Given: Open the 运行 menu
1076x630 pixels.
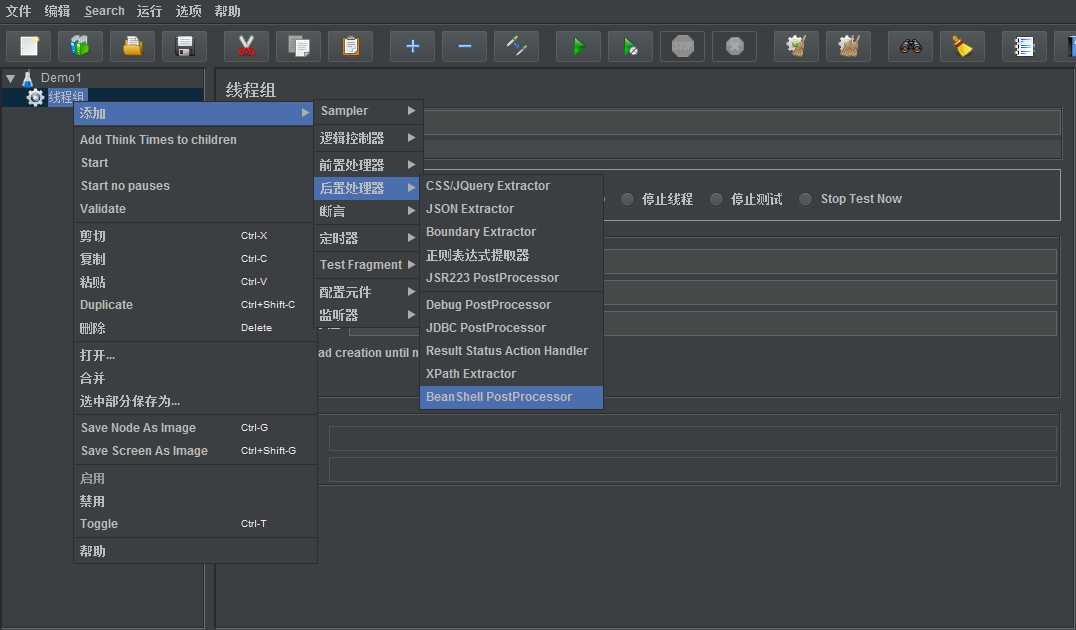Looking at the screenshot, I should pos(149,11).
